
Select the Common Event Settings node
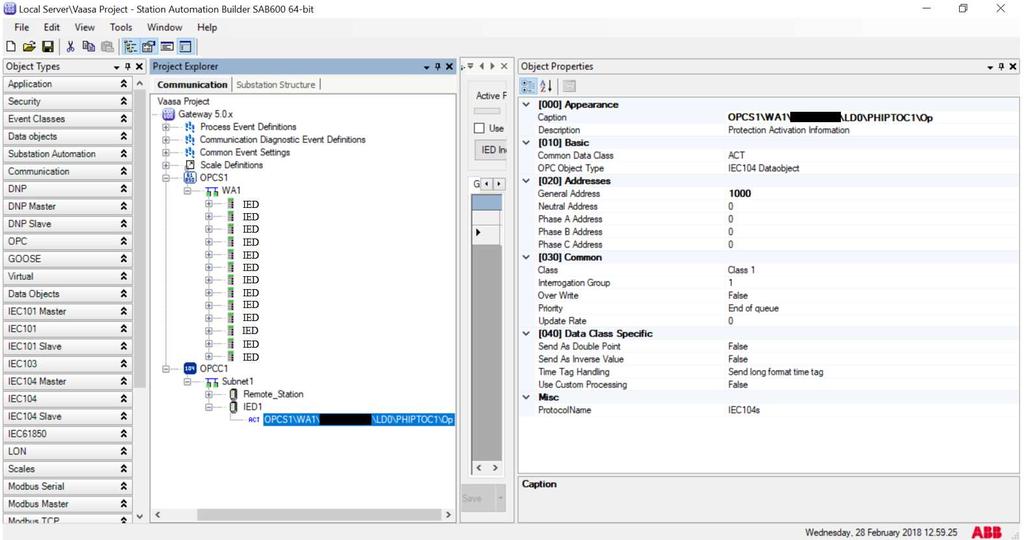[x=245, y=153]
